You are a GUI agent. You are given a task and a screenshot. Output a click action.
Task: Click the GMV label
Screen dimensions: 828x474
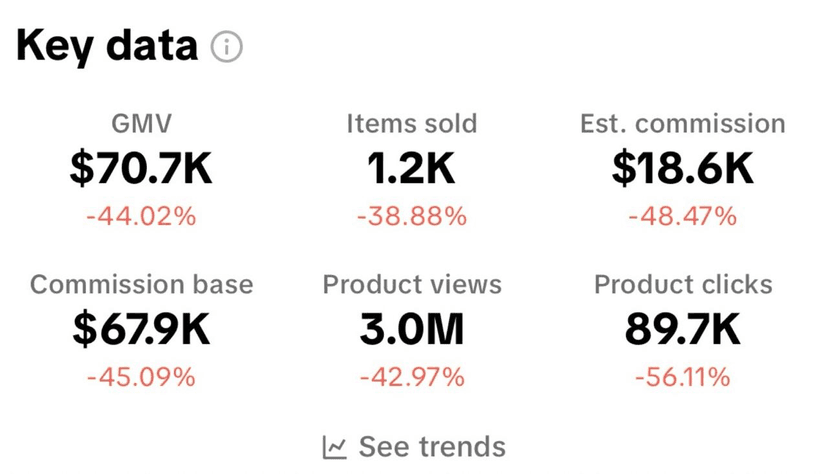(141, 124)
